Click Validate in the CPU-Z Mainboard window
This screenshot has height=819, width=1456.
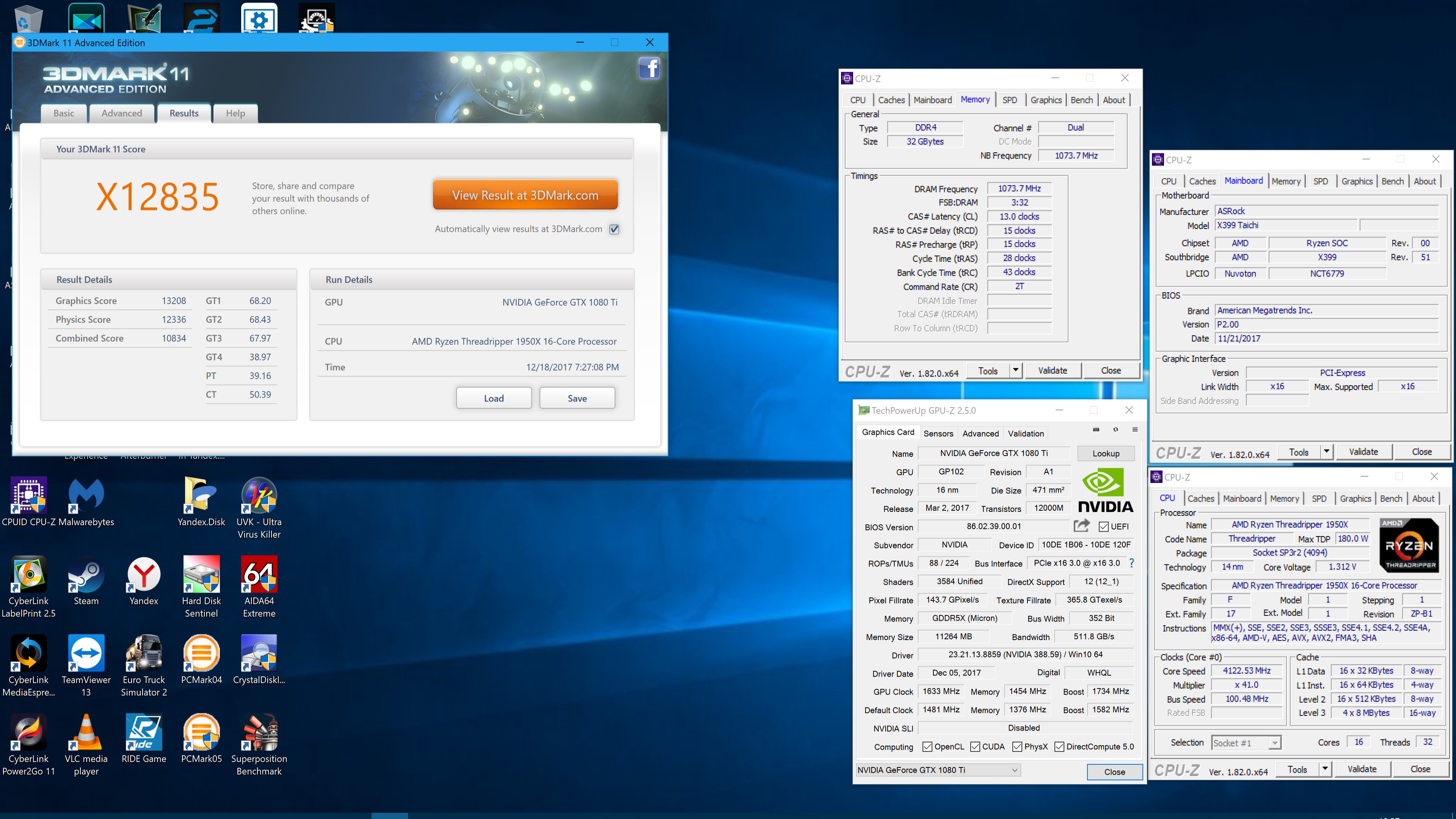(1363, 452)
